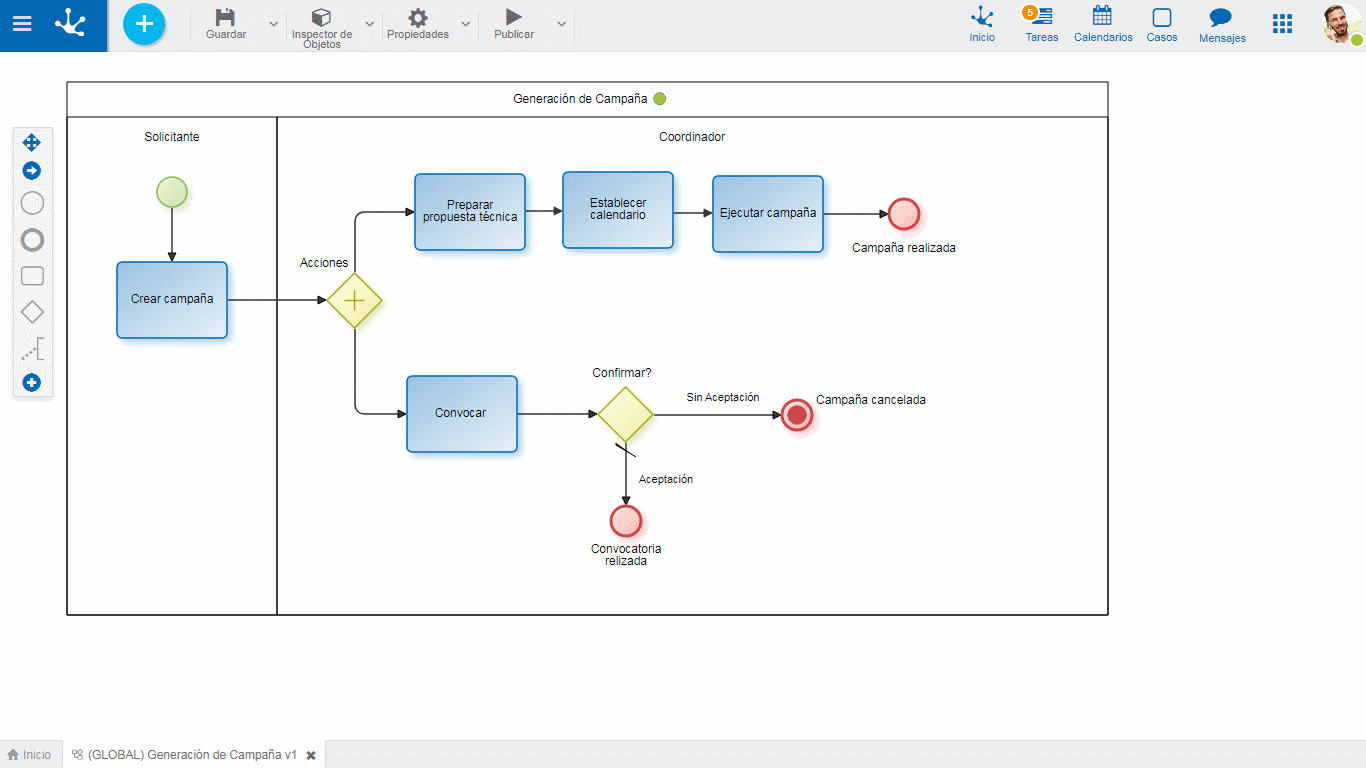
Task: Open Tareas with pending notifications
Action: click(x=1041, y=24)
